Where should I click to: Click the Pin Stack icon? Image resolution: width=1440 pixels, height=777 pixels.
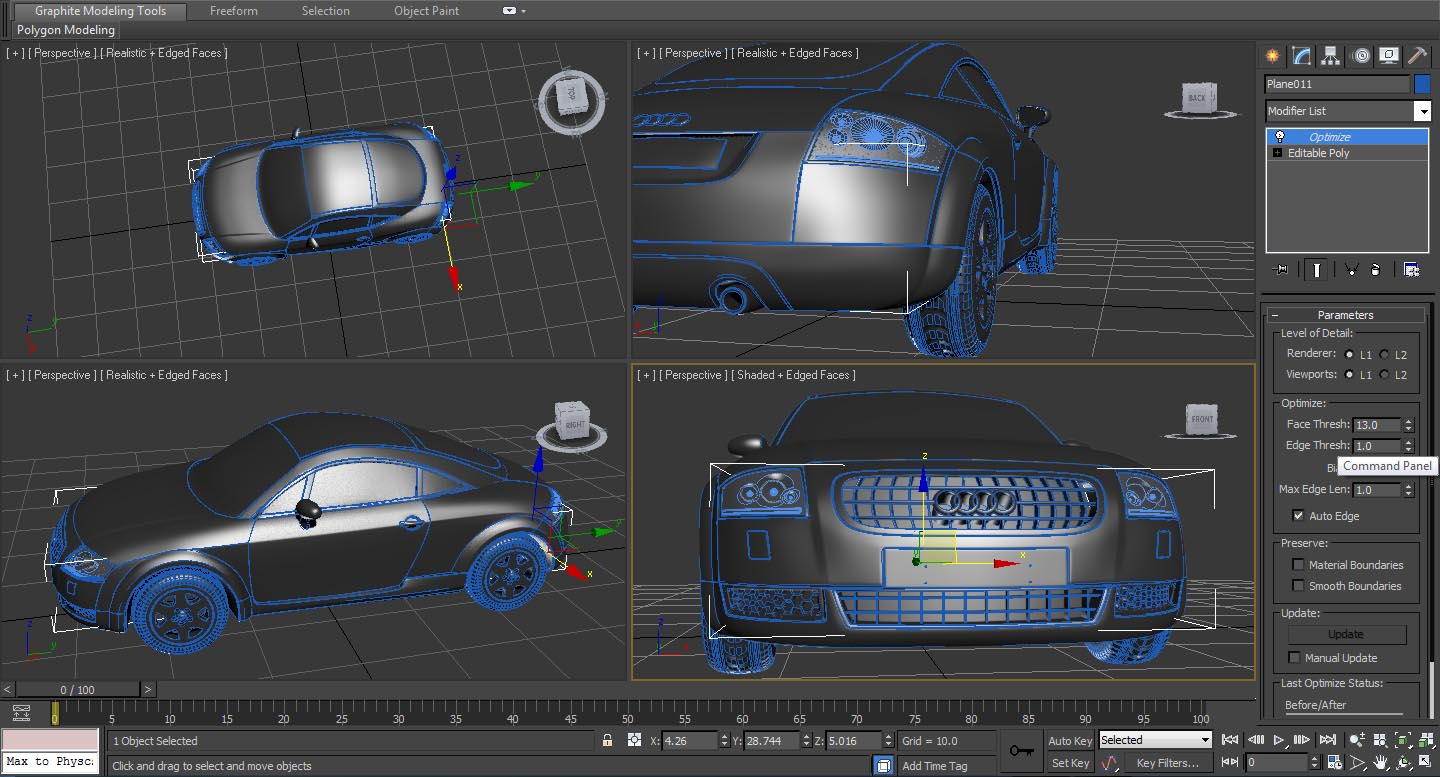tap(1279, 270)
